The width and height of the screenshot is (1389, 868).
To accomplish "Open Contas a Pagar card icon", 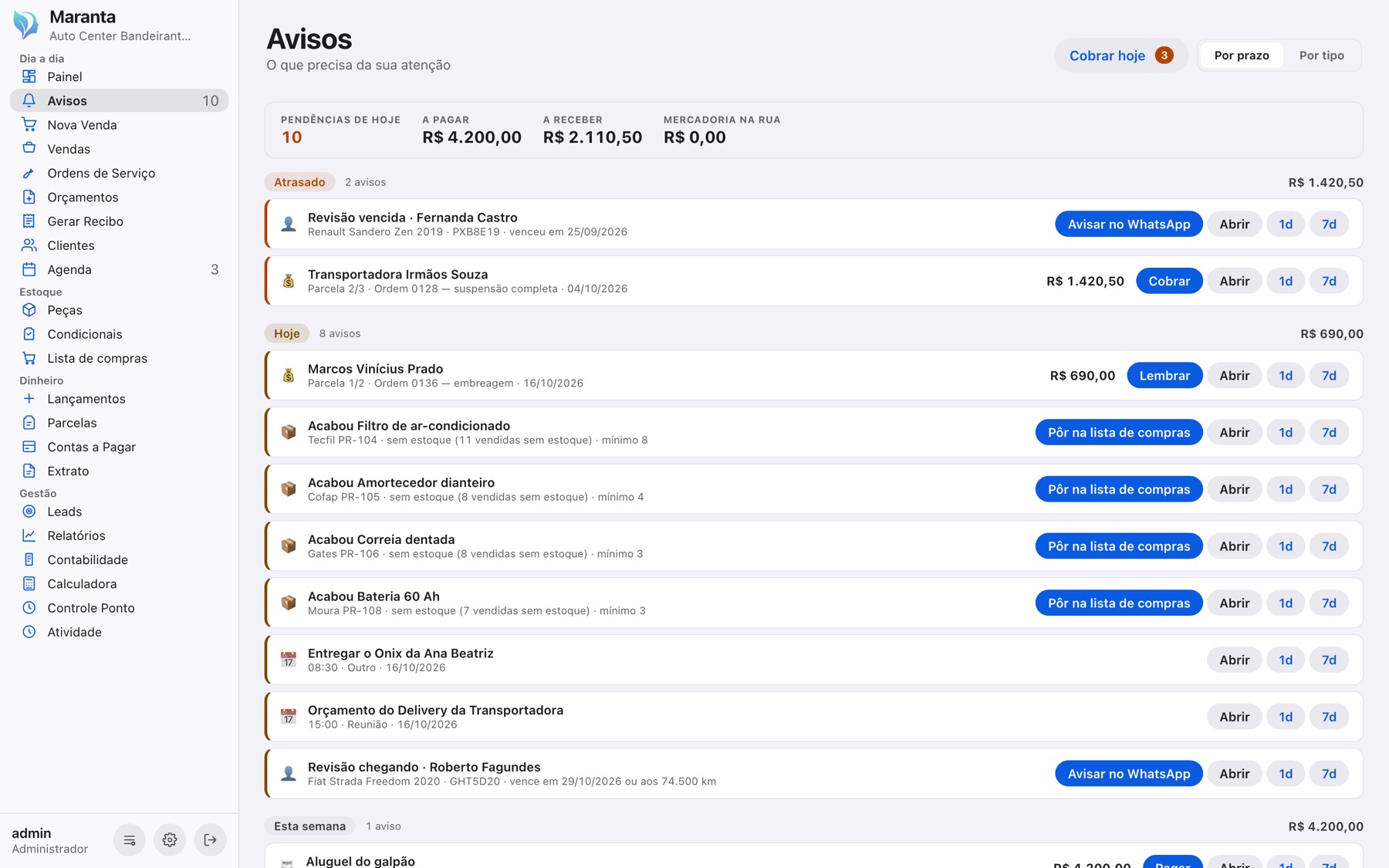I will click(29, 447).
